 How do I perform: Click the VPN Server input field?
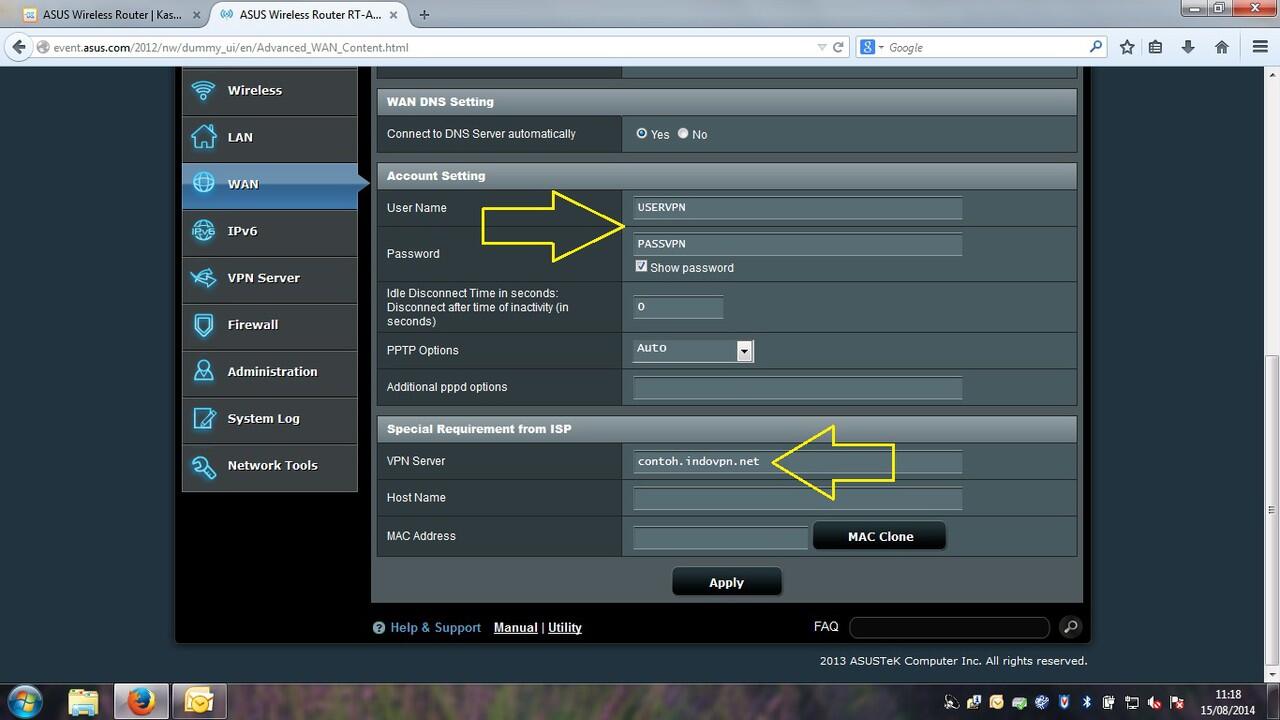[x=798, y=461]
